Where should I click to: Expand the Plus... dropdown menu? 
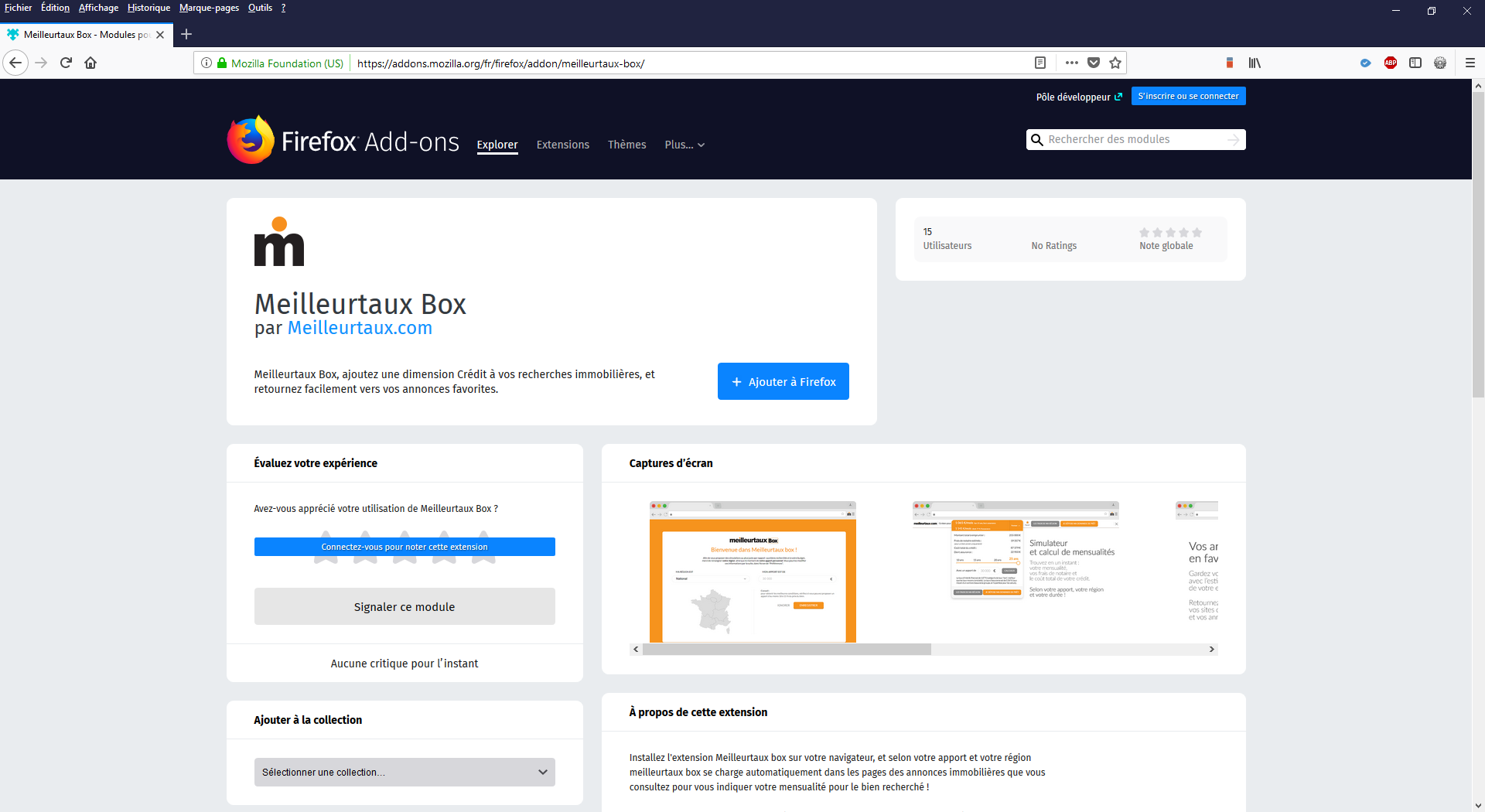click(x=684, y=145)
